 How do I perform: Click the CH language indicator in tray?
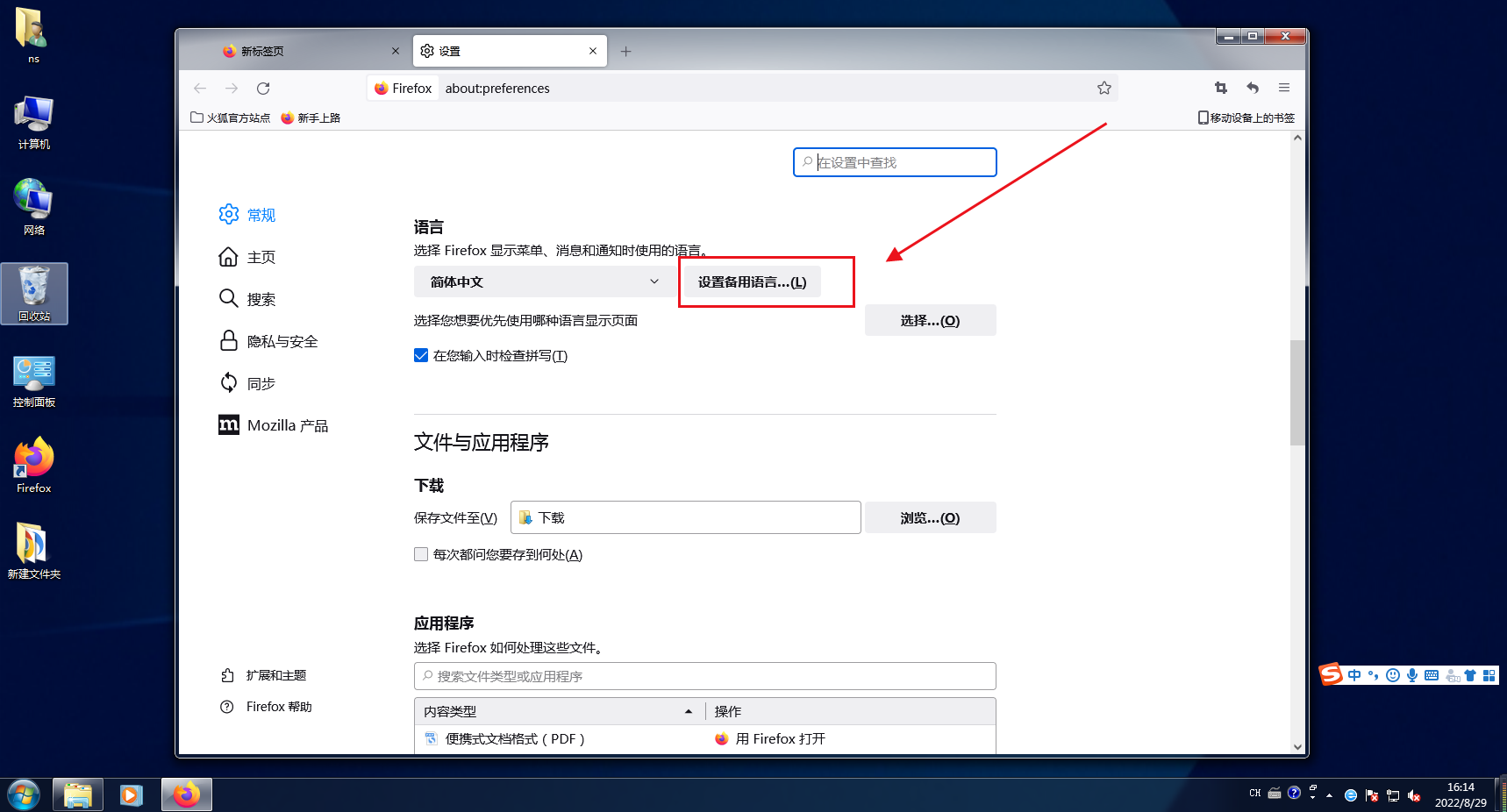pyautogui.click(x=1255, y=793)
